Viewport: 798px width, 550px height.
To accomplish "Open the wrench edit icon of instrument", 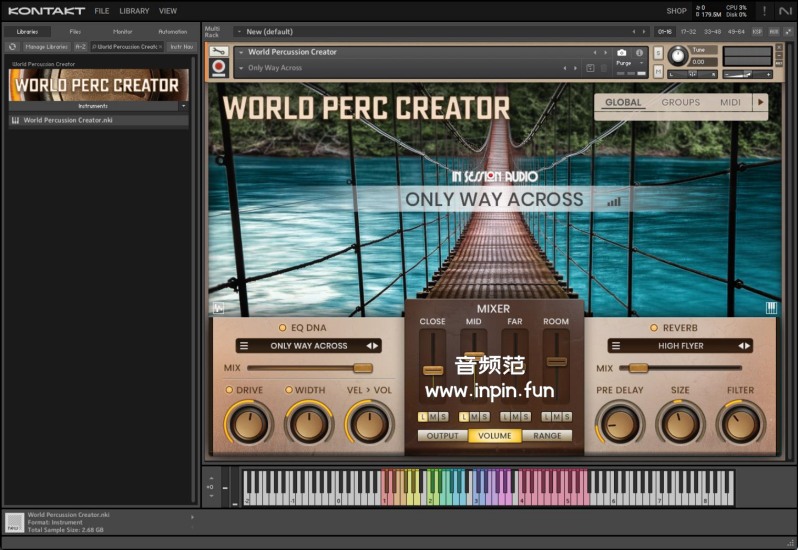I will [x=219, y=52].
